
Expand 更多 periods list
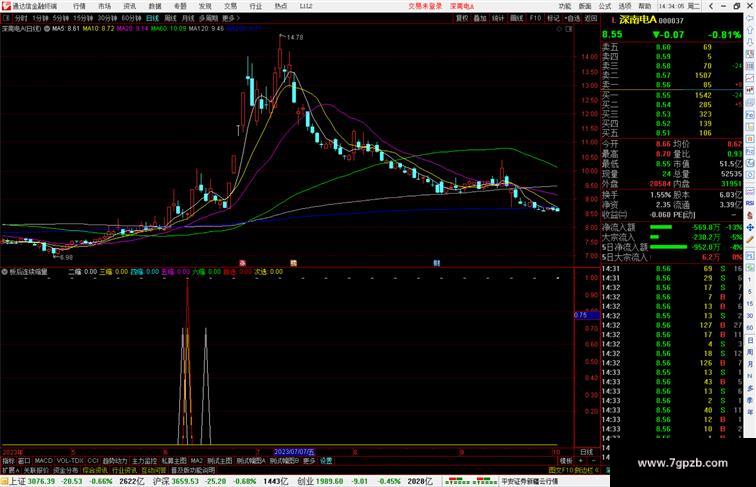pos(230,18)
